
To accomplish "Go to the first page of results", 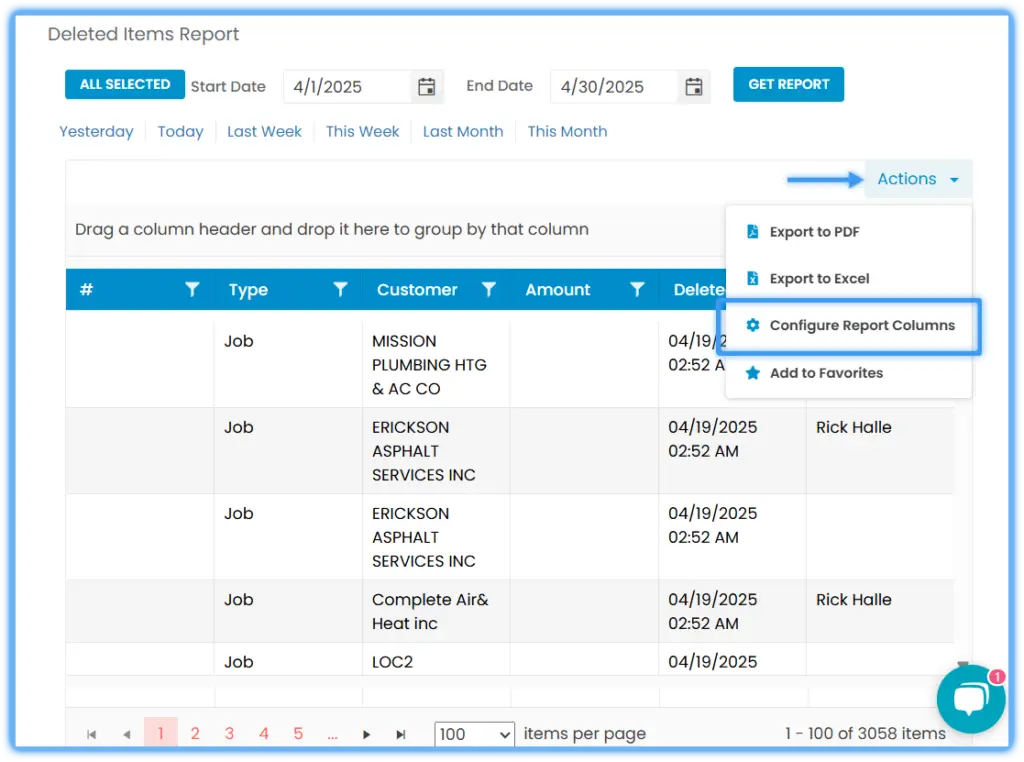I will (x=91, y=735).
